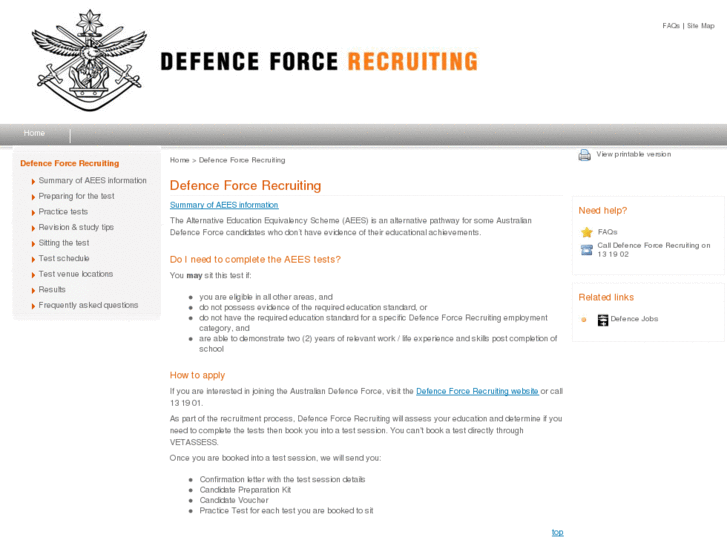
Task: Open Practice tests sidebar item
Action: tap(63, 212)
